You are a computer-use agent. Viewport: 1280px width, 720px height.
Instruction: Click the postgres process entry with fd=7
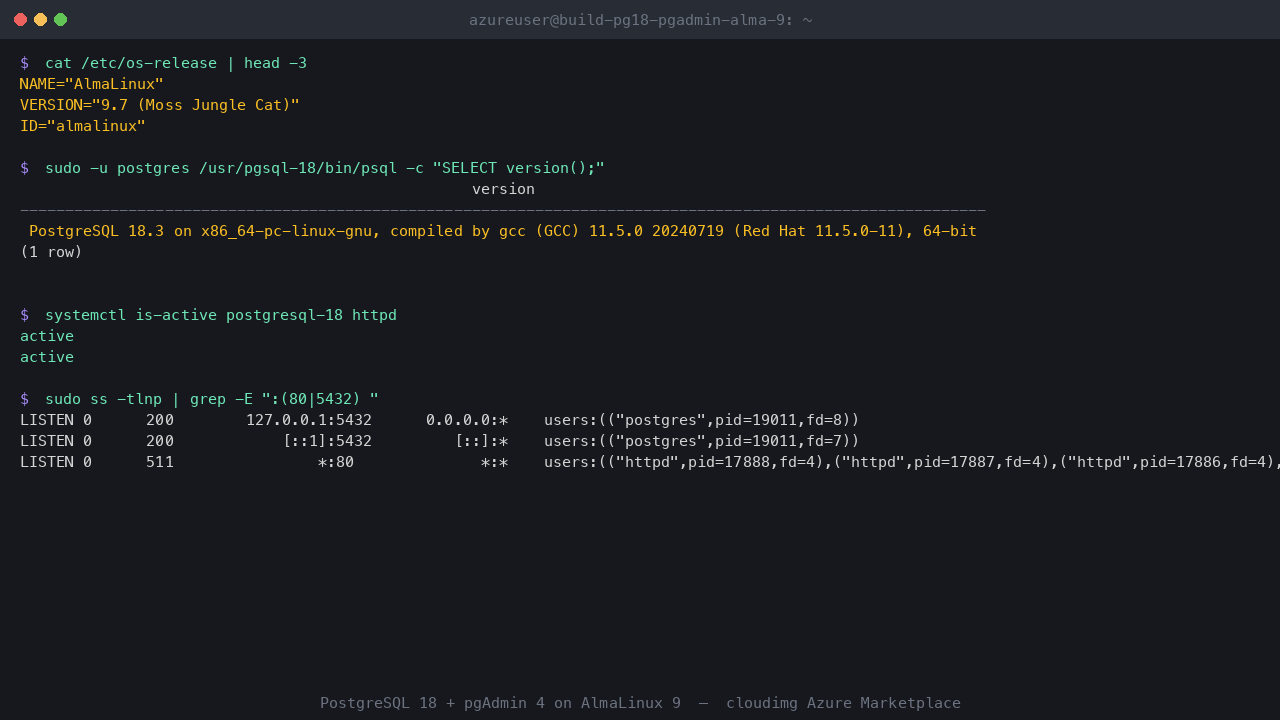click(x=702, y=441)
